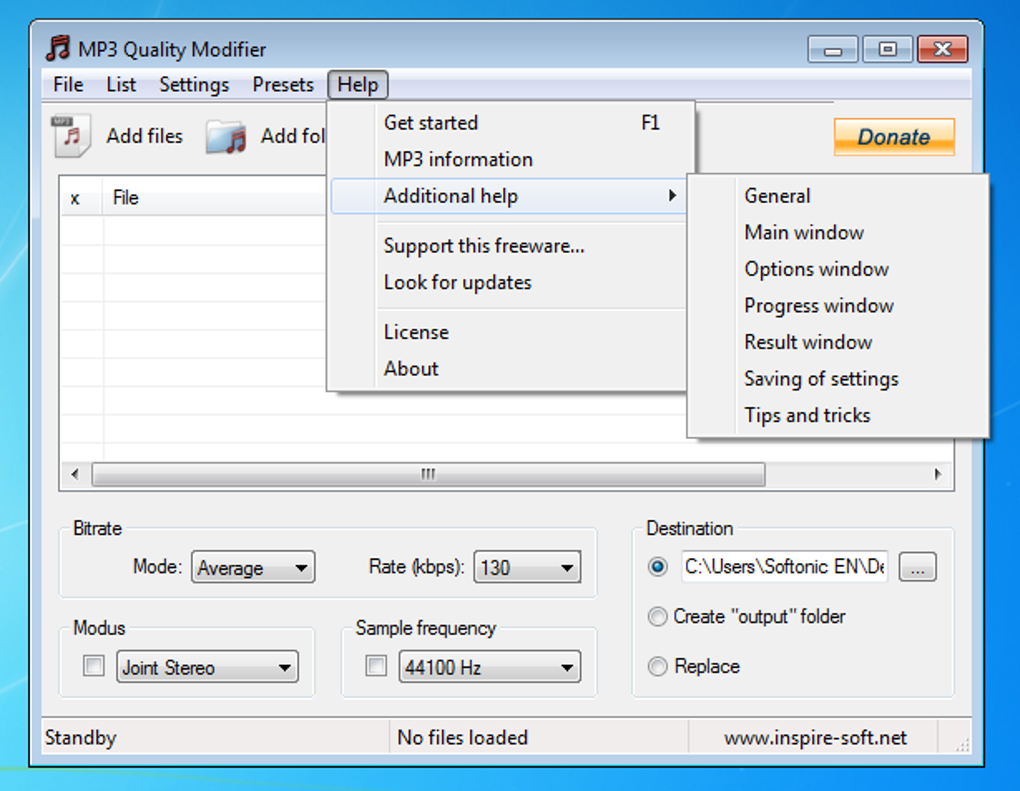Screen dimensions: 1020x791
Task: Open the bitrate Mode dropdown showing Average
Action: (x=253, y=567)
